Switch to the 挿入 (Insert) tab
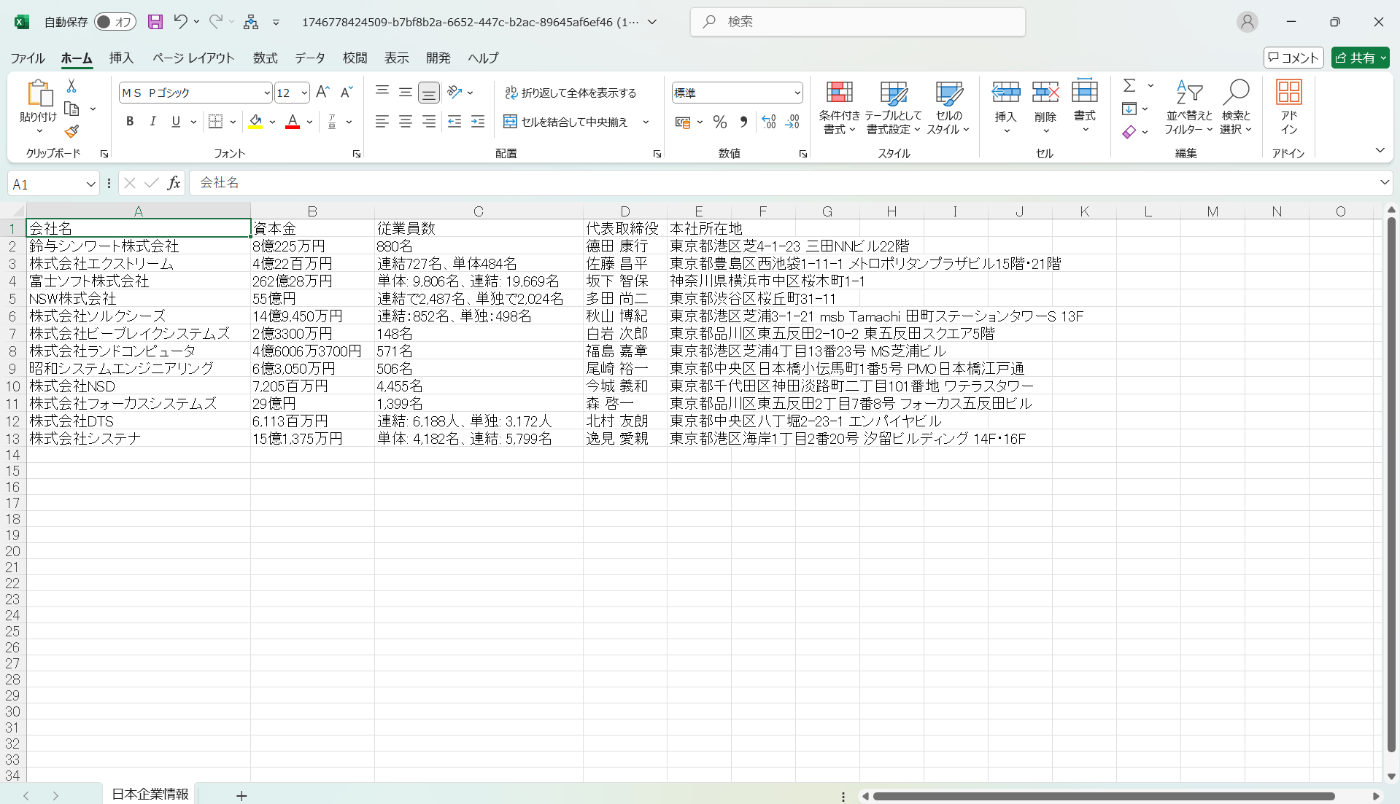Screen dimensions: 1400x804 tap(121, 58)
